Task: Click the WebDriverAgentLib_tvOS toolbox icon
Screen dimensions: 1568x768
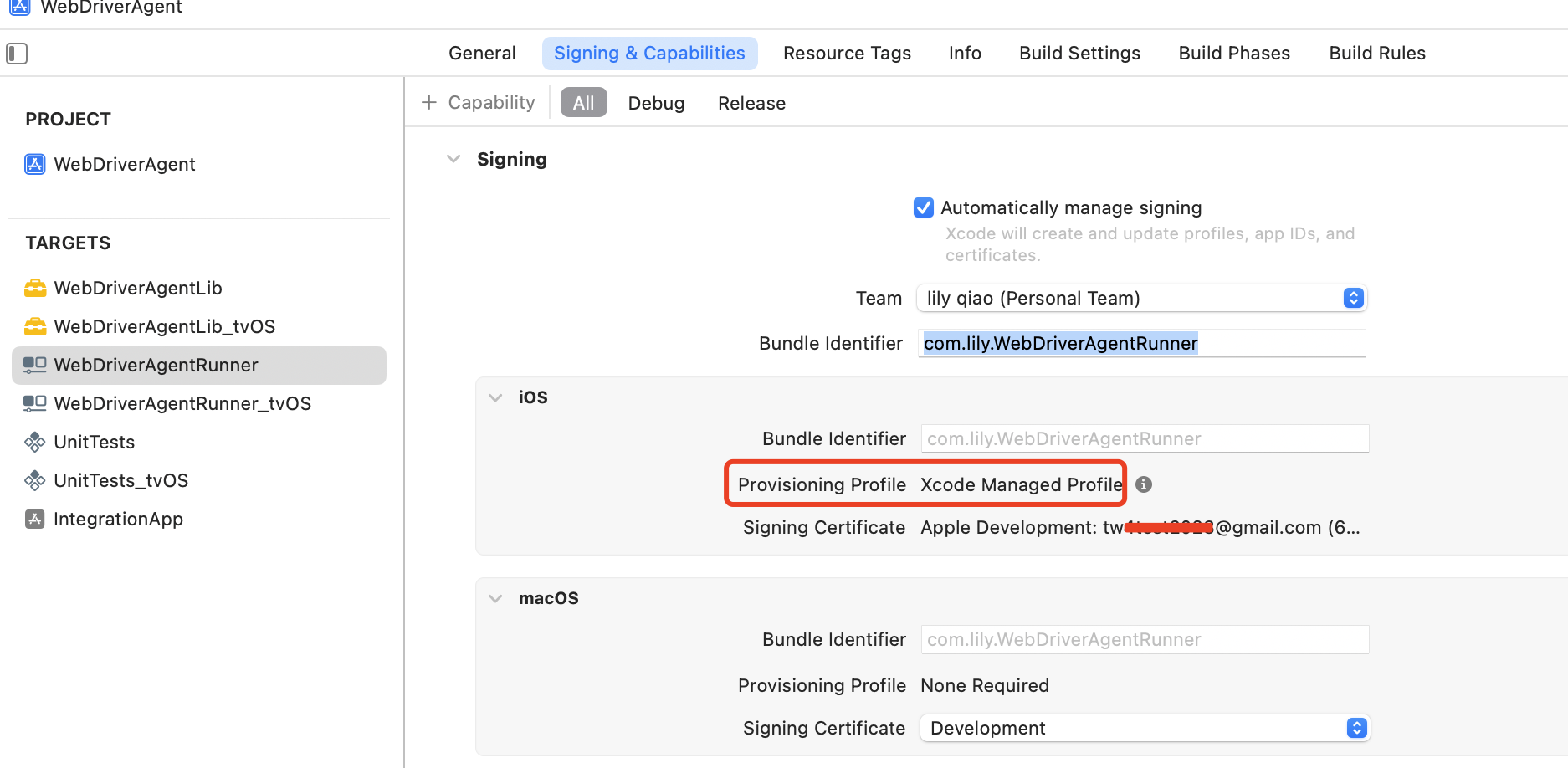Action: [x=35, y=326]
